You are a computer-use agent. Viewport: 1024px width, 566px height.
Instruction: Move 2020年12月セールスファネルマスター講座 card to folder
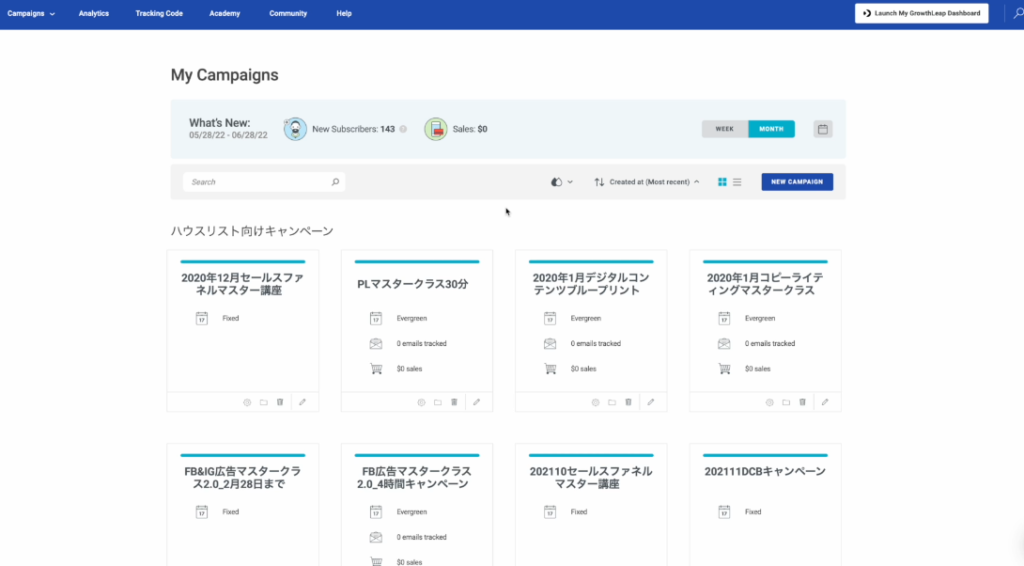click(x=264, y=402)
